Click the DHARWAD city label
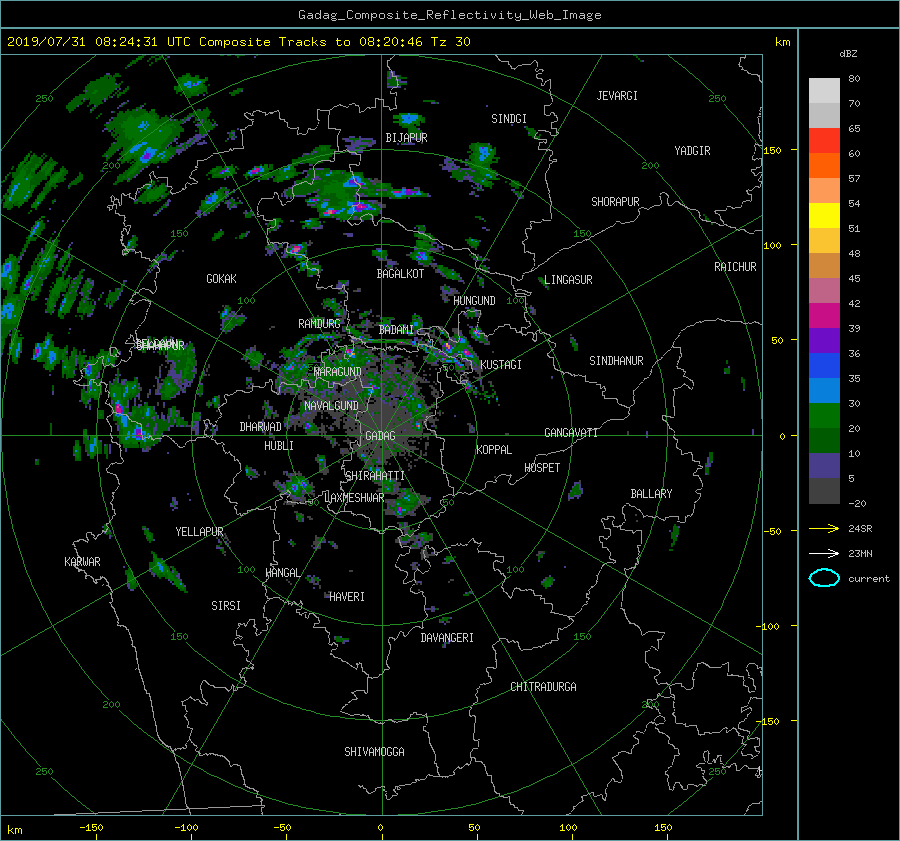This screenshot has height=841, width=900. click(260, 427)
